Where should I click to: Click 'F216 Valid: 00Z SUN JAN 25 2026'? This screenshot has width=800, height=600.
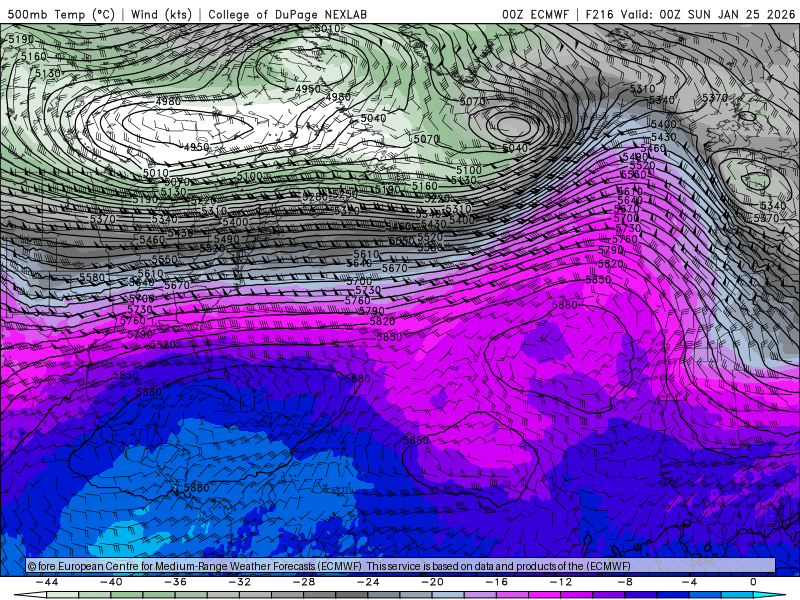(690, 14)
